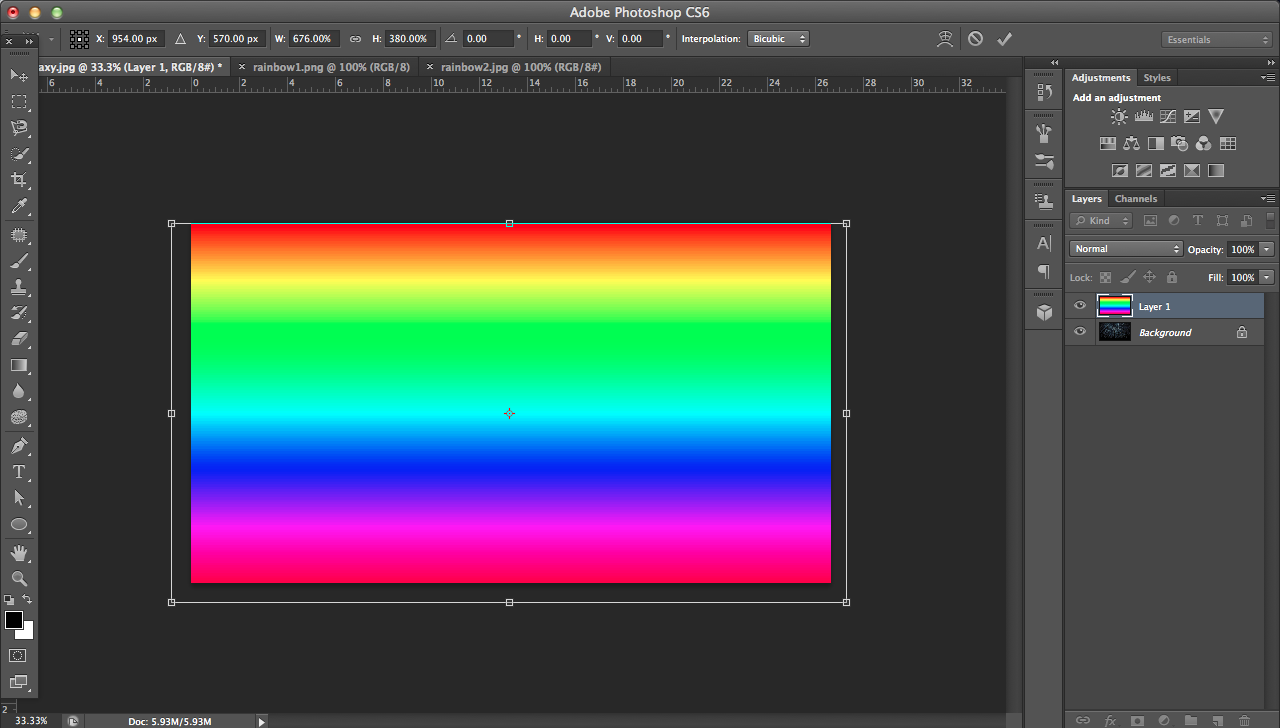Add a Vibrance adjustment
This screenshot has height=728, width=1280.
1215,117
